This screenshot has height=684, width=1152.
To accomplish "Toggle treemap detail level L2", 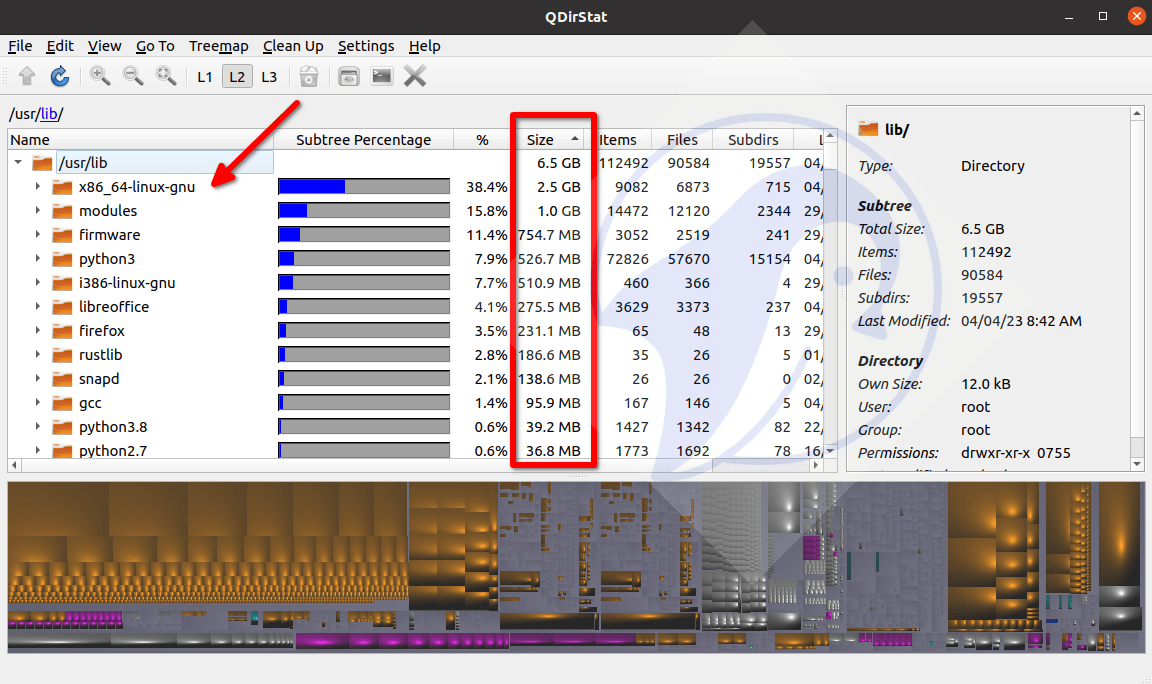I will [x=237, y=76].
